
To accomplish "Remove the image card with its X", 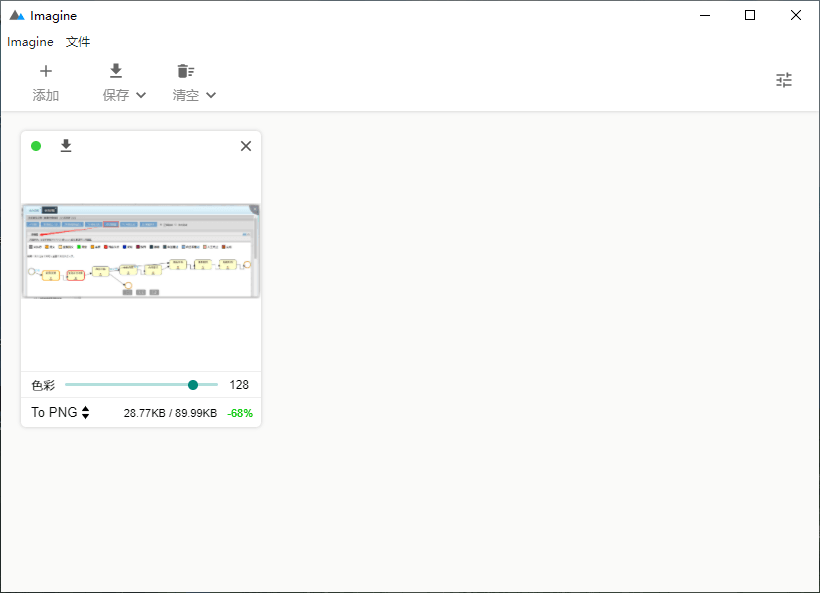I will (x=246, y=146).
